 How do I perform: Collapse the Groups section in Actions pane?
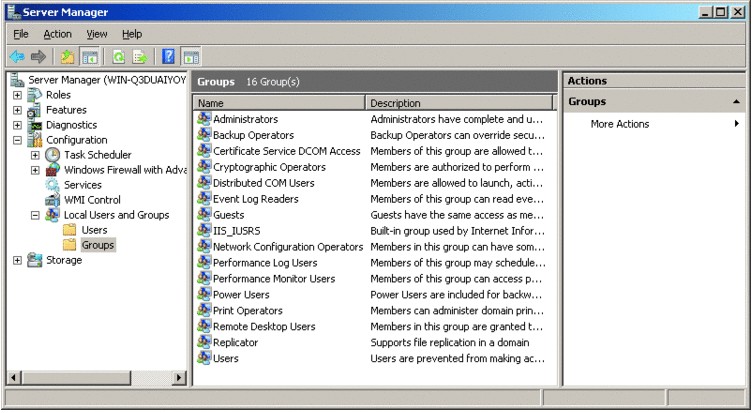(x=736, y=101)
